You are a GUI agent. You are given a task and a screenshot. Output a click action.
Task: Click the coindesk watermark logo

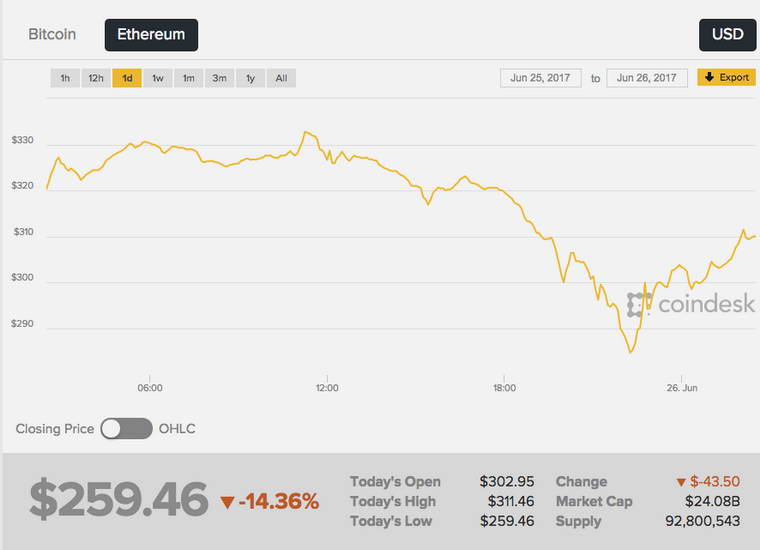[691, 304]
